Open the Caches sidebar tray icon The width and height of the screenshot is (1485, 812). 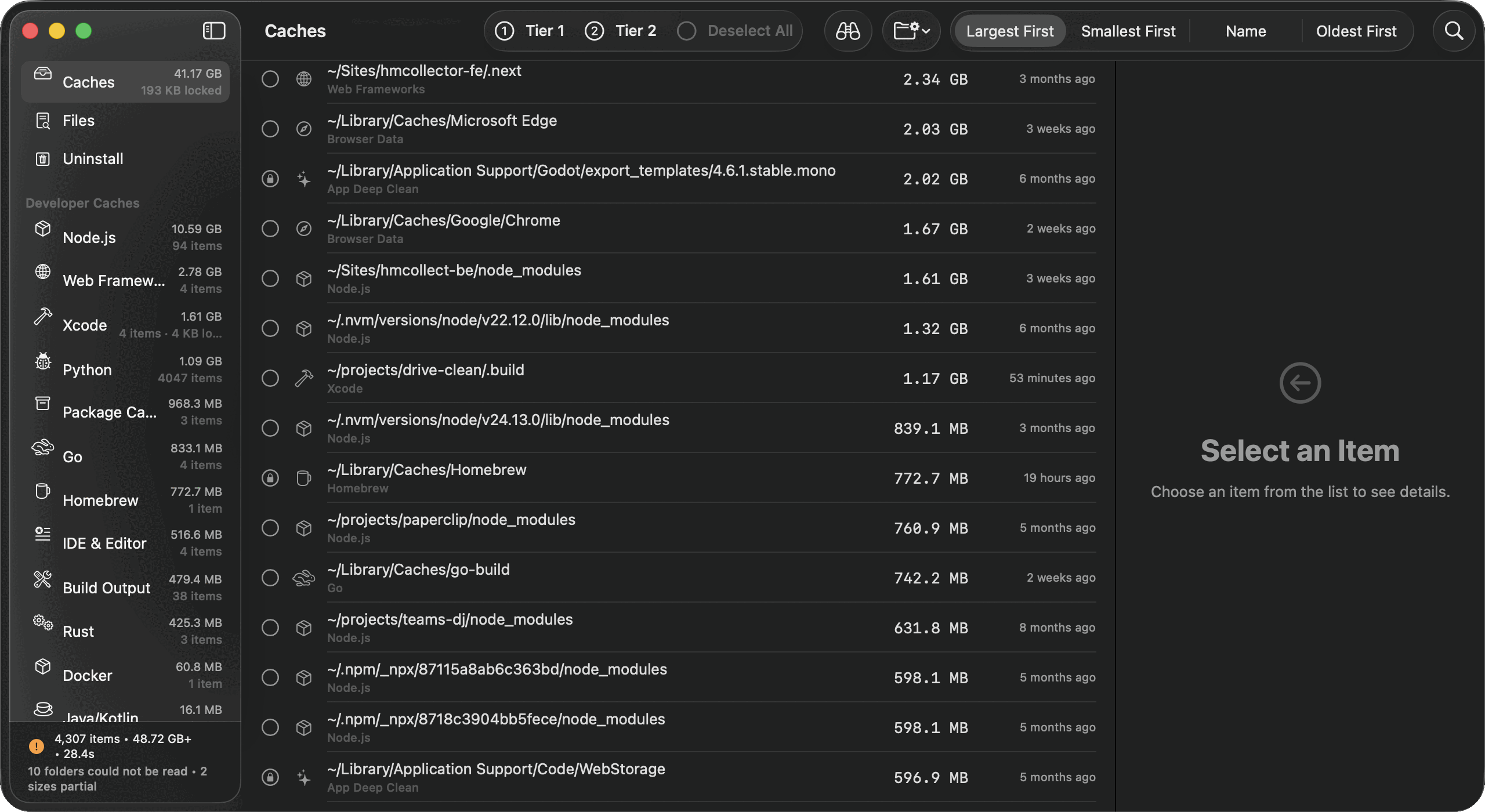(x=43, y=74)
